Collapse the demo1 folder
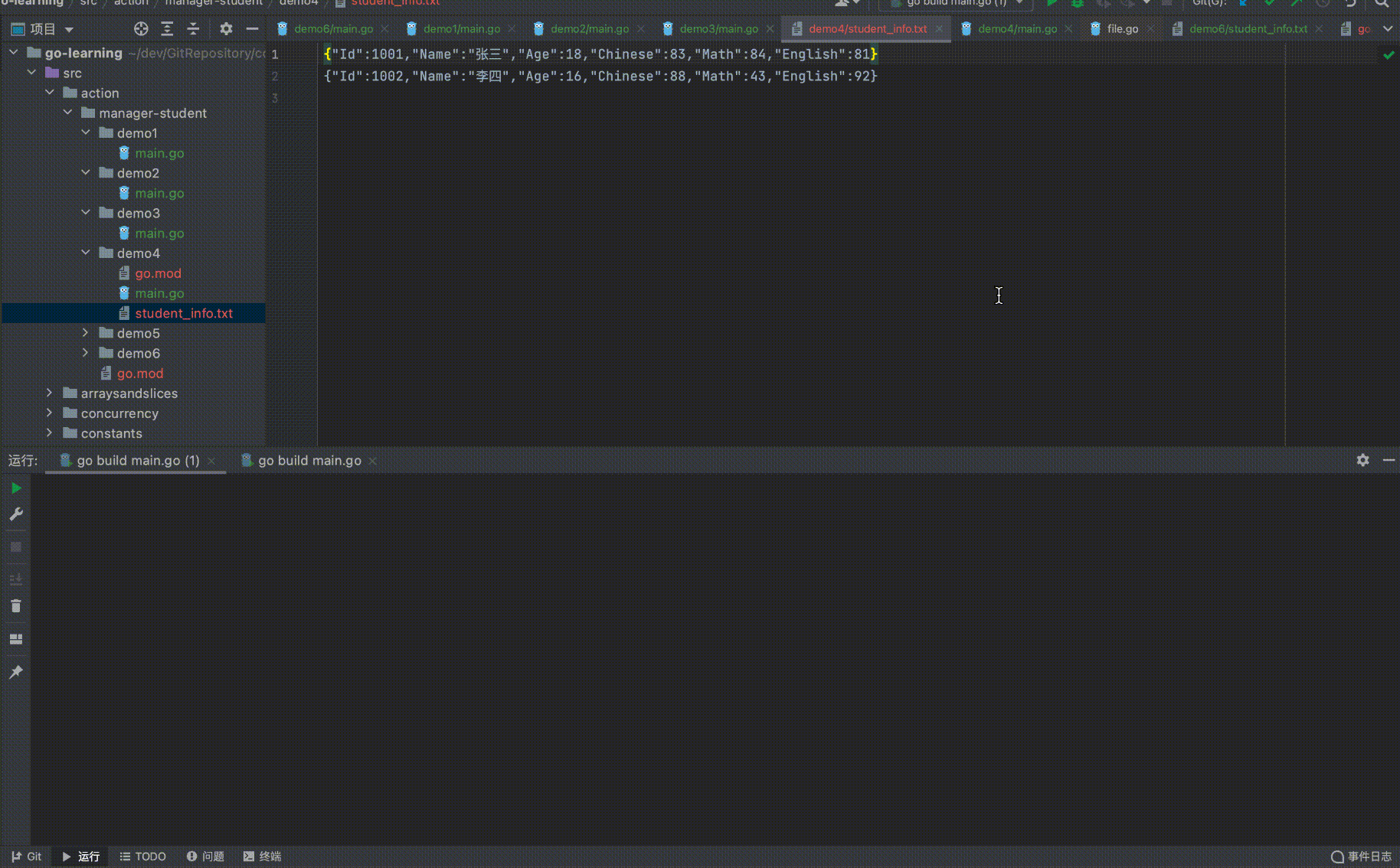 click(x=86, y=132)
